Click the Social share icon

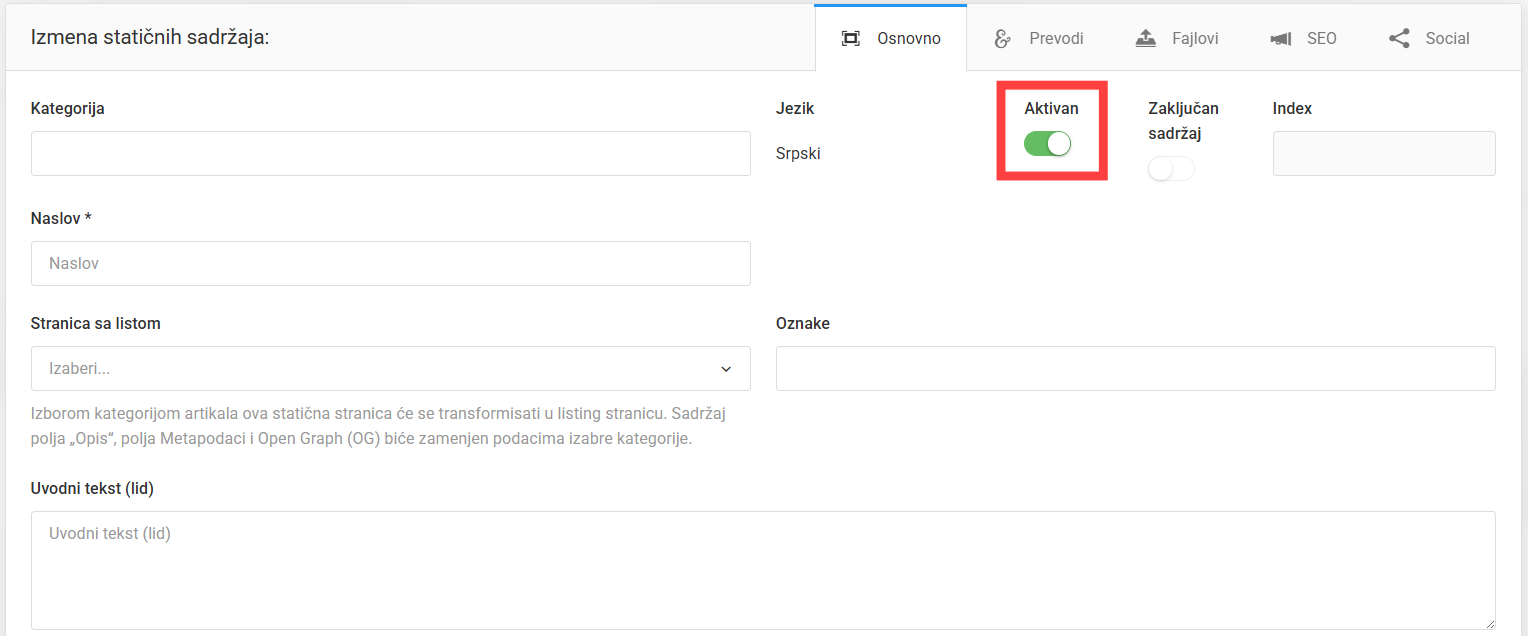pyautogui.click(x=1400, y=39)
